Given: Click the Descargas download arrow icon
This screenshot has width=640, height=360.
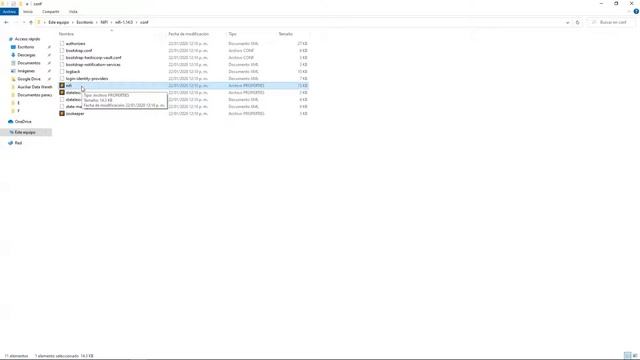Looking at the screenshot, I should pos(13,55).
